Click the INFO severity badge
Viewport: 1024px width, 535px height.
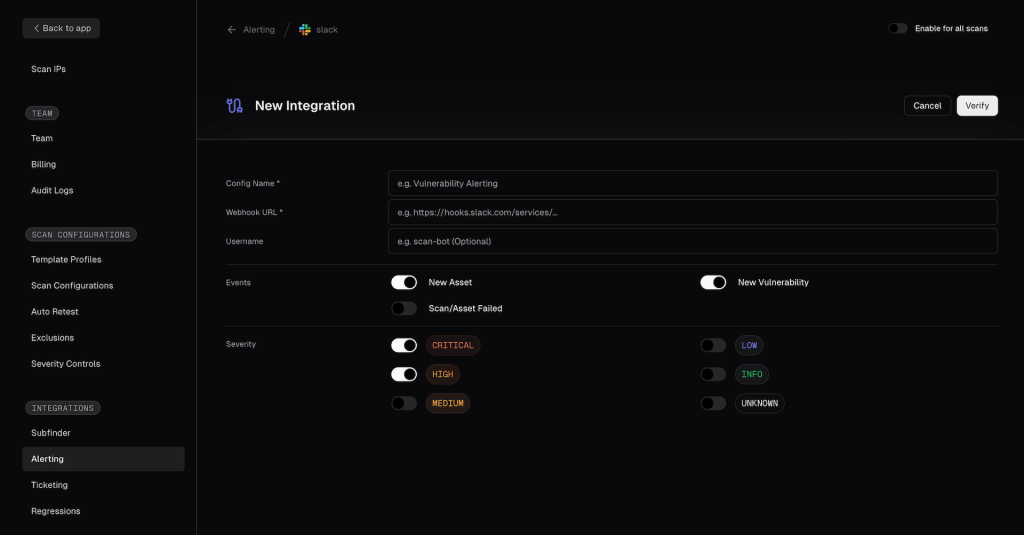point(752,374)
